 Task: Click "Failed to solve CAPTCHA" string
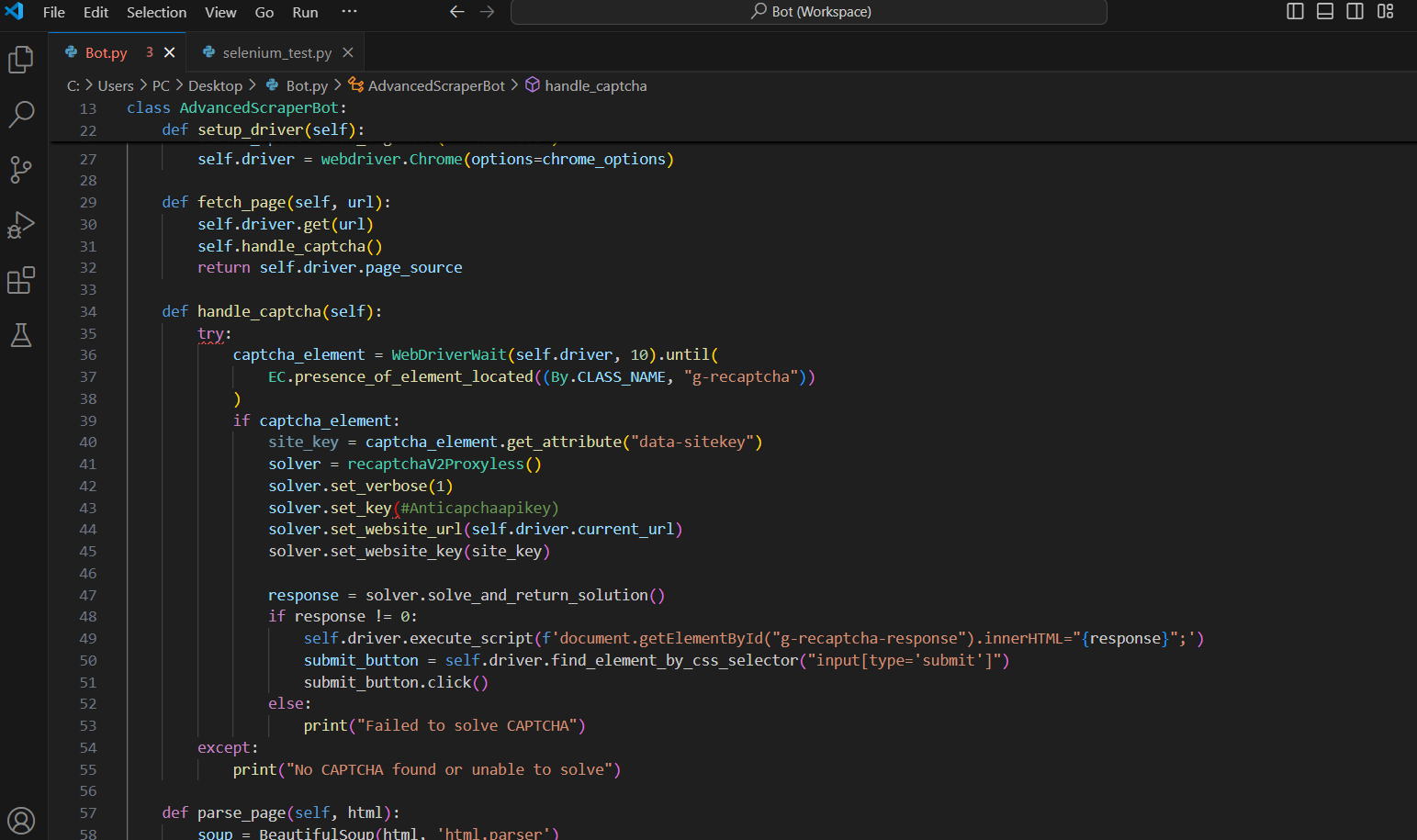click(x=467, y=725)
